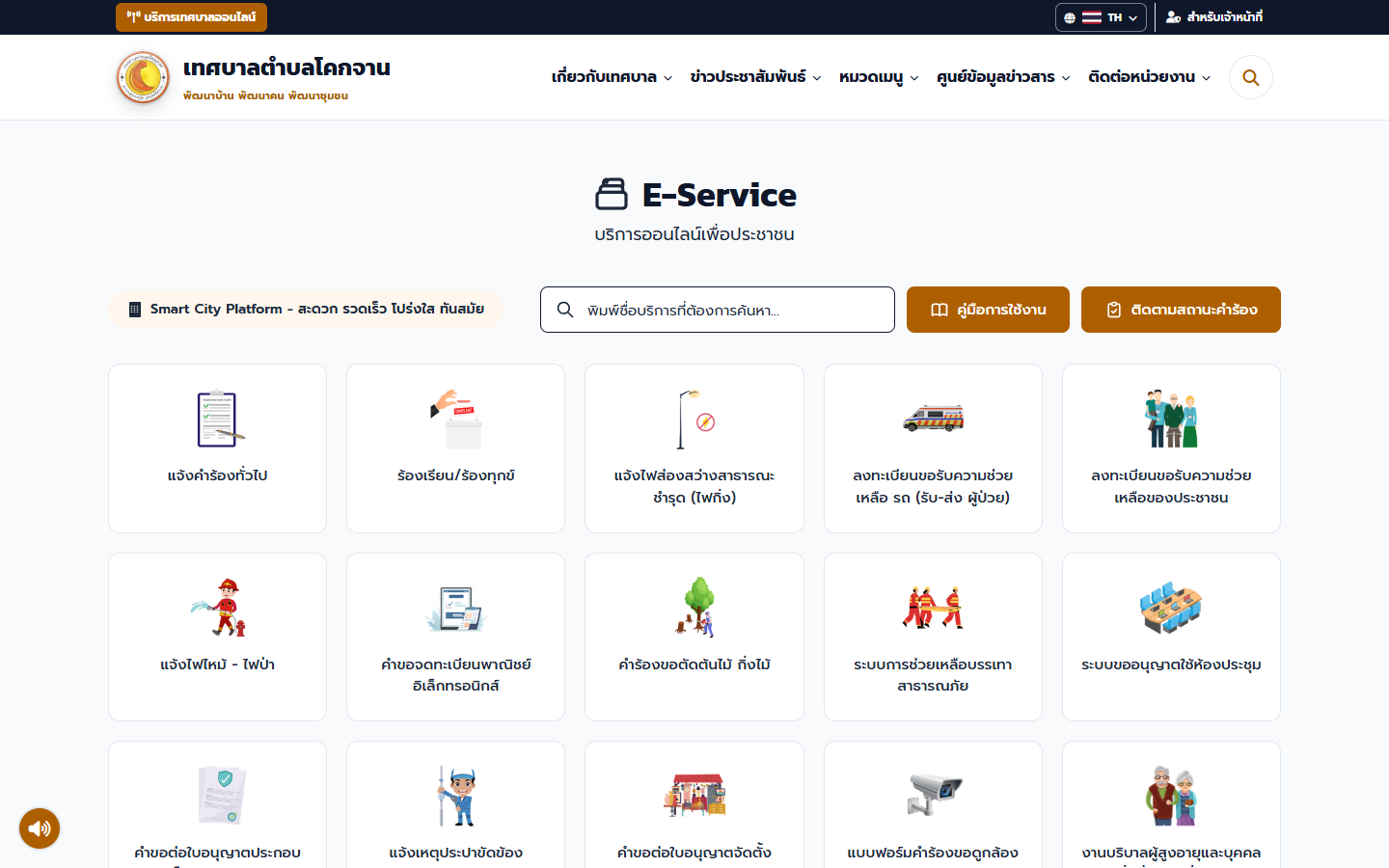
Task: Open แจ้งไฟส่องสว่างสาธารณะชำรุด service title
Action: 694,486
